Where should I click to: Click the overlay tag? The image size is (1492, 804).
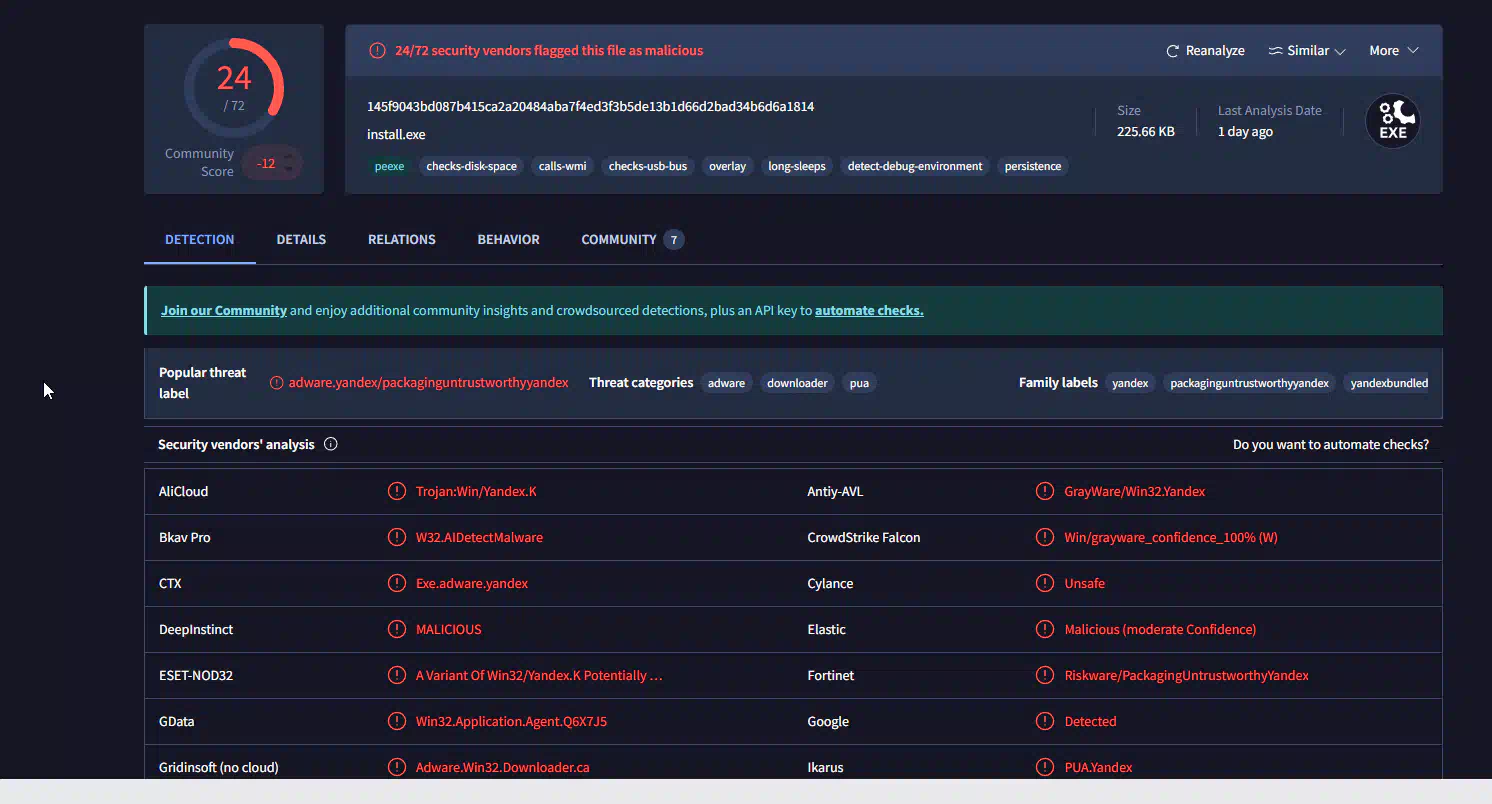727,166
